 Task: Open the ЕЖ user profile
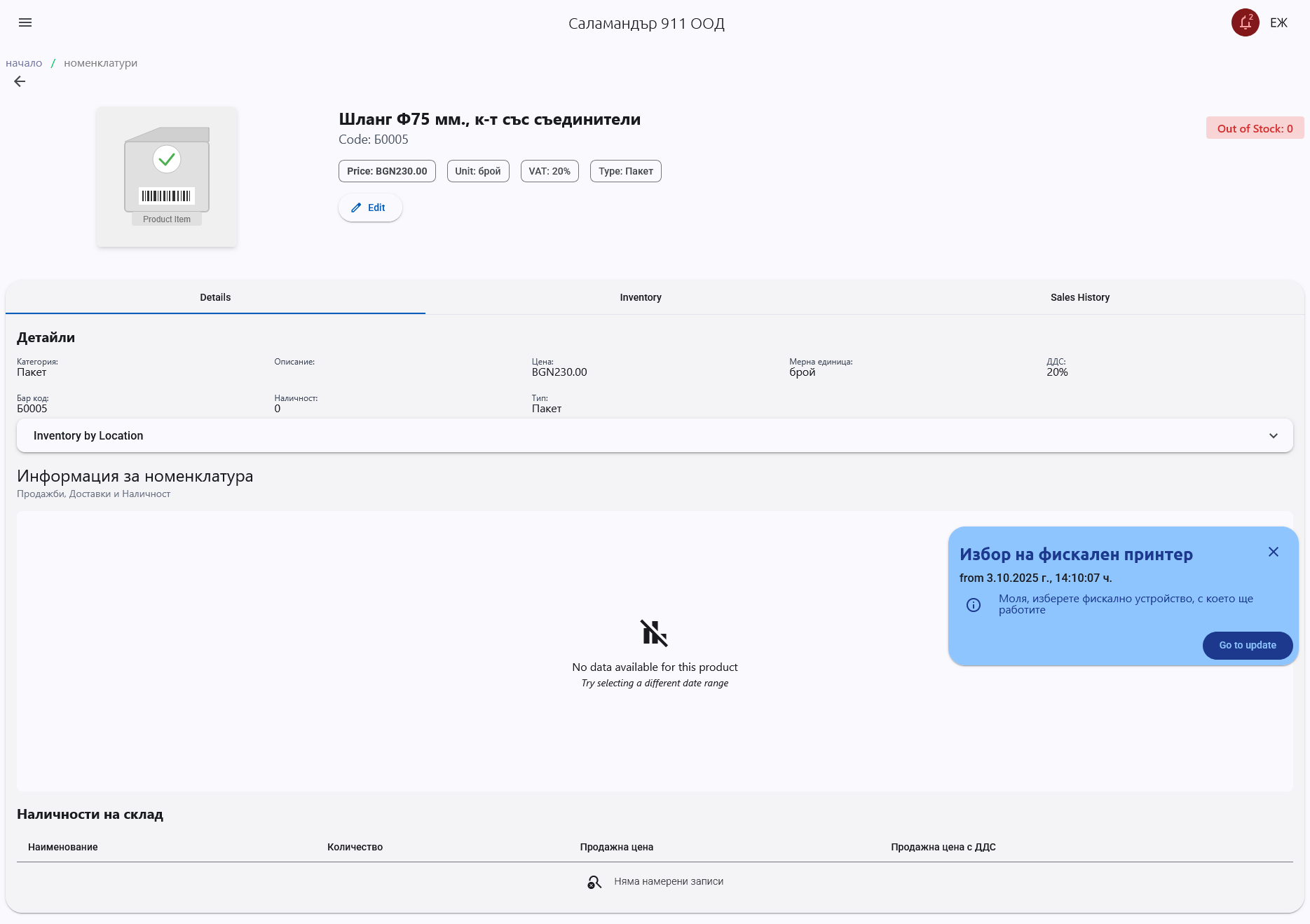tap(1278, 22)
